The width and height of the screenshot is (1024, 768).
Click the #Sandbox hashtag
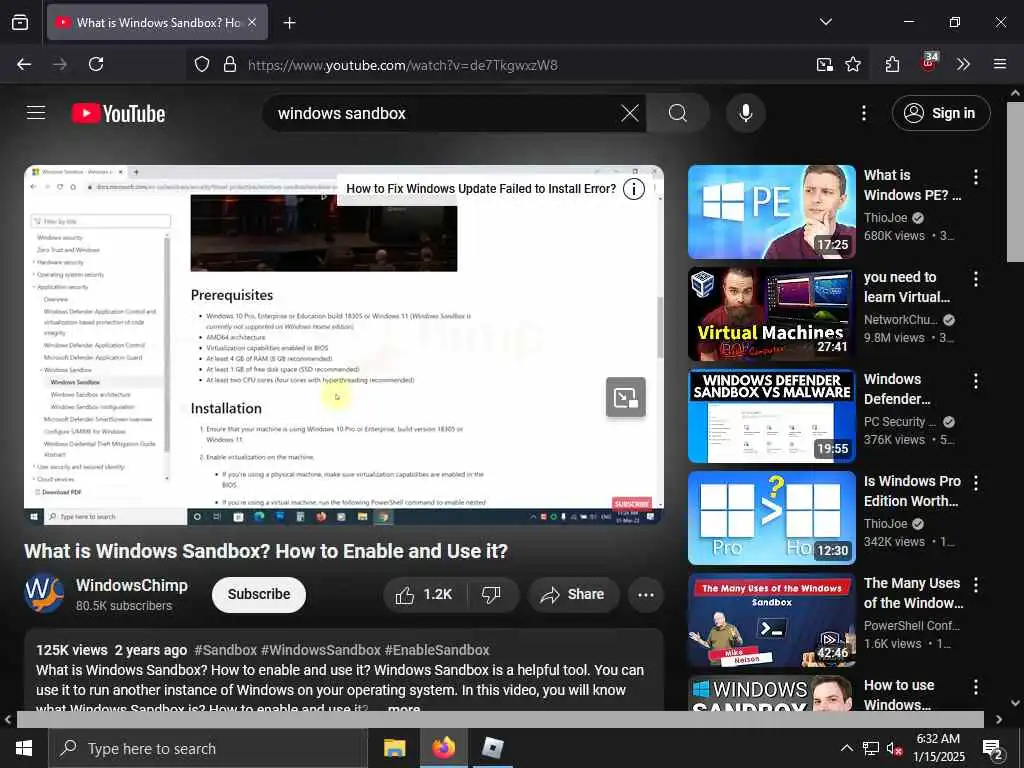pyautogui.click(x=225, y=650)
